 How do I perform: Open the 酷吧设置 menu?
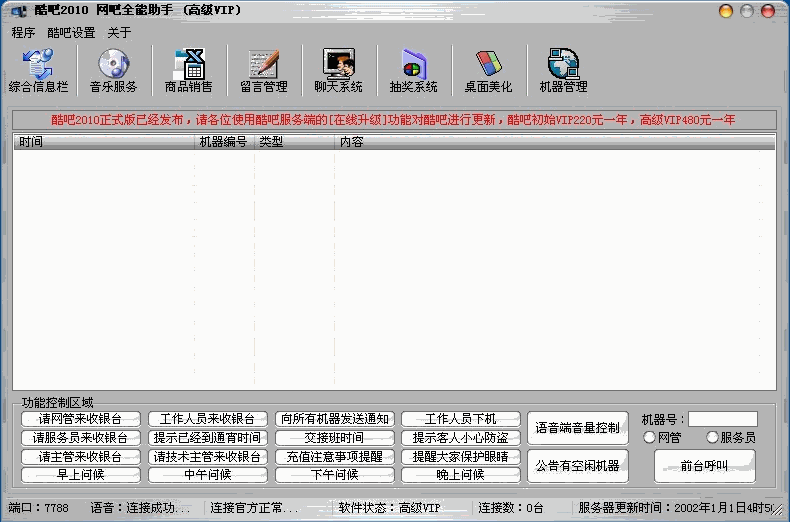(71, 33)
